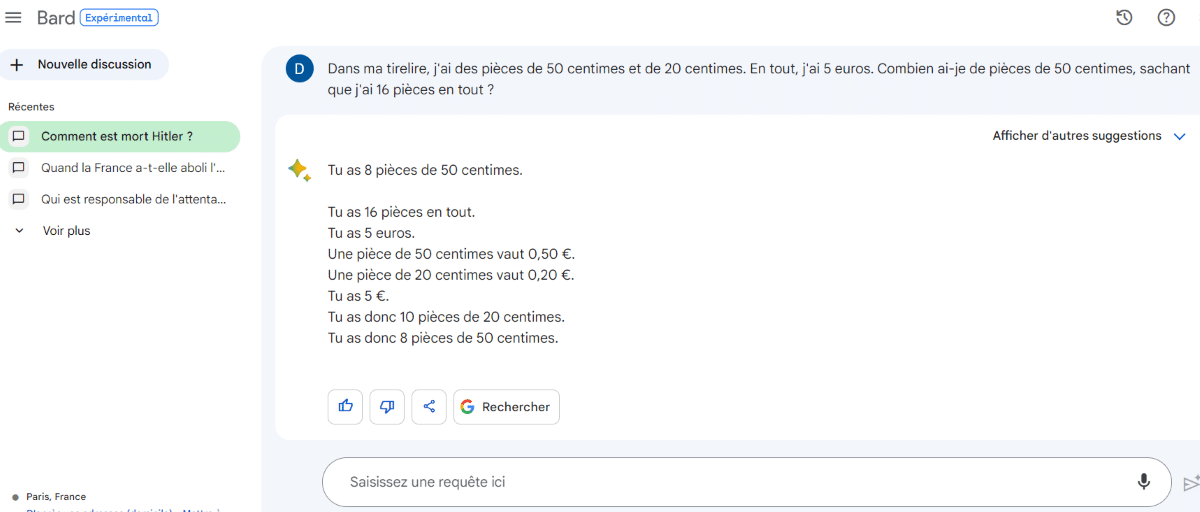
Task: Expand Afficher d'autres suggestions chevron
Action: (x=1179, y=136)
